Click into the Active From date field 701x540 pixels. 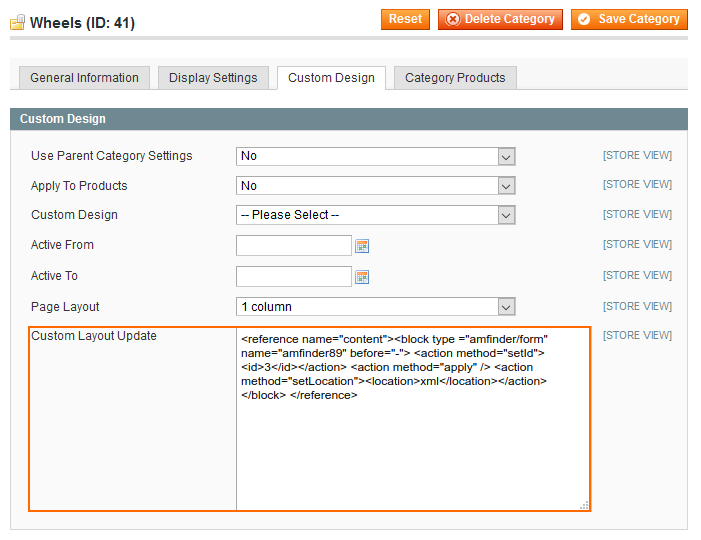pos(294,246)
